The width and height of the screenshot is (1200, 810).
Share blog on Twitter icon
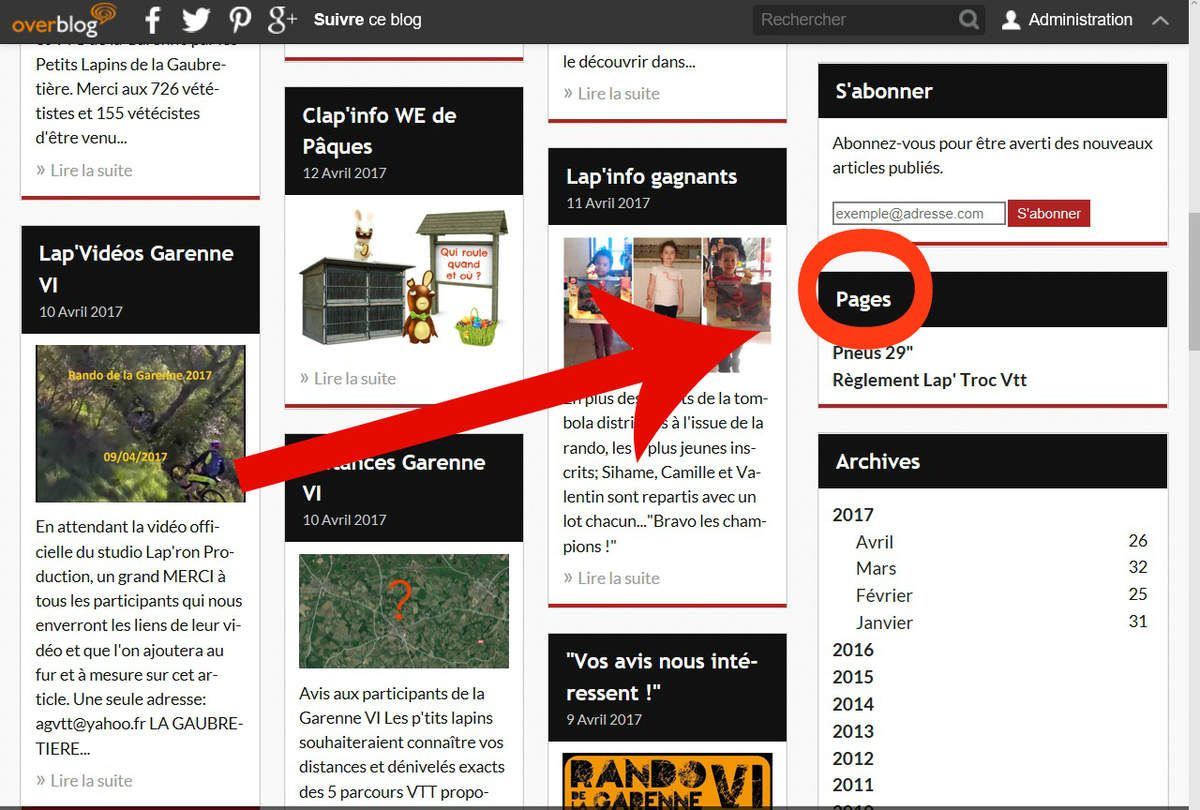tap(196, 19)
